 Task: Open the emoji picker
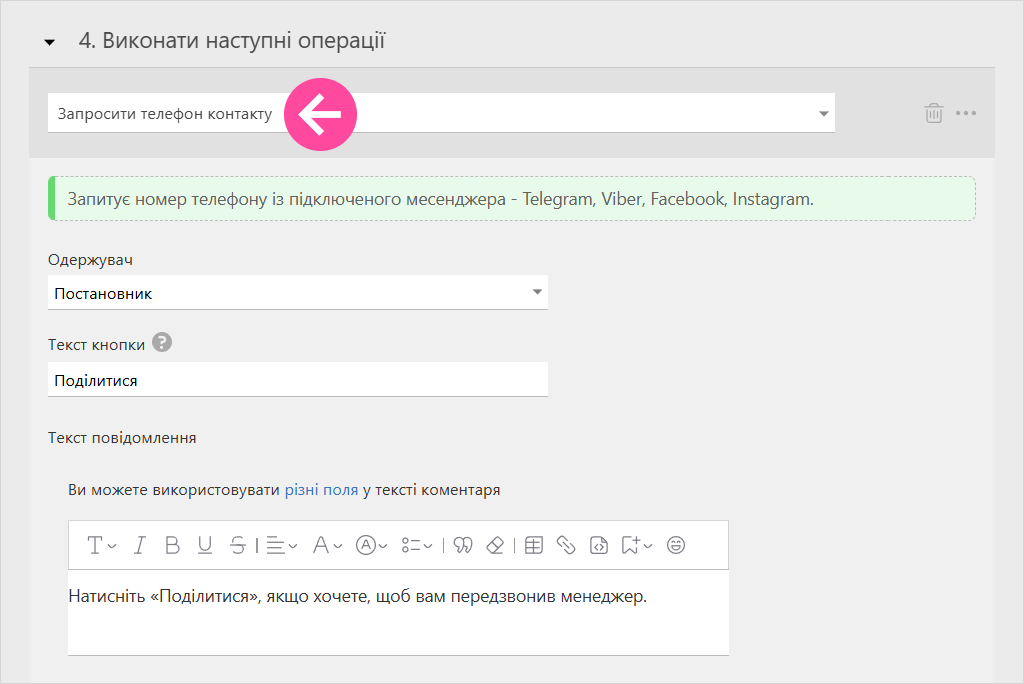(676, 545)
